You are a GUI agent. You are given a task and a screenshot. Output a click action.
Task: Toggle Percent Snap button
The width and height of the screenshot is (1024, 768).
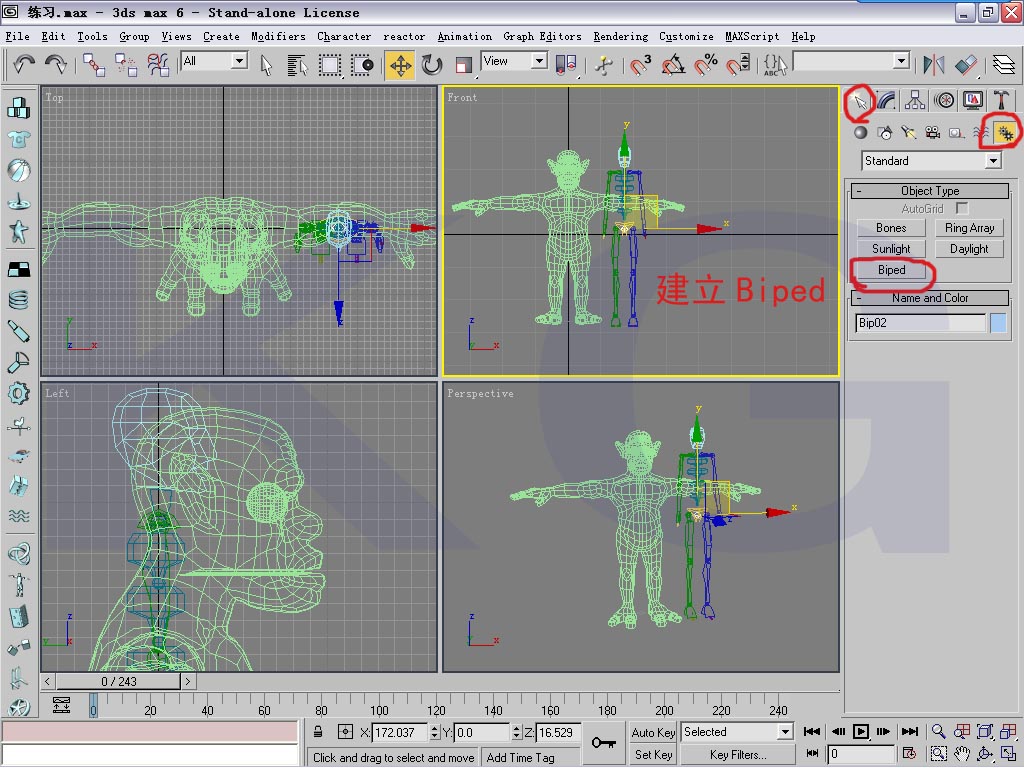click(x=705, y=65)
